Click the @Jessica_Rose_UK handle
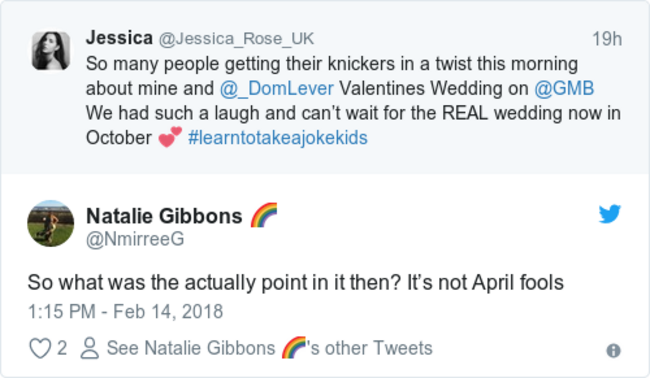The width and height of the screenshot is (650, 378). (236, 39)
